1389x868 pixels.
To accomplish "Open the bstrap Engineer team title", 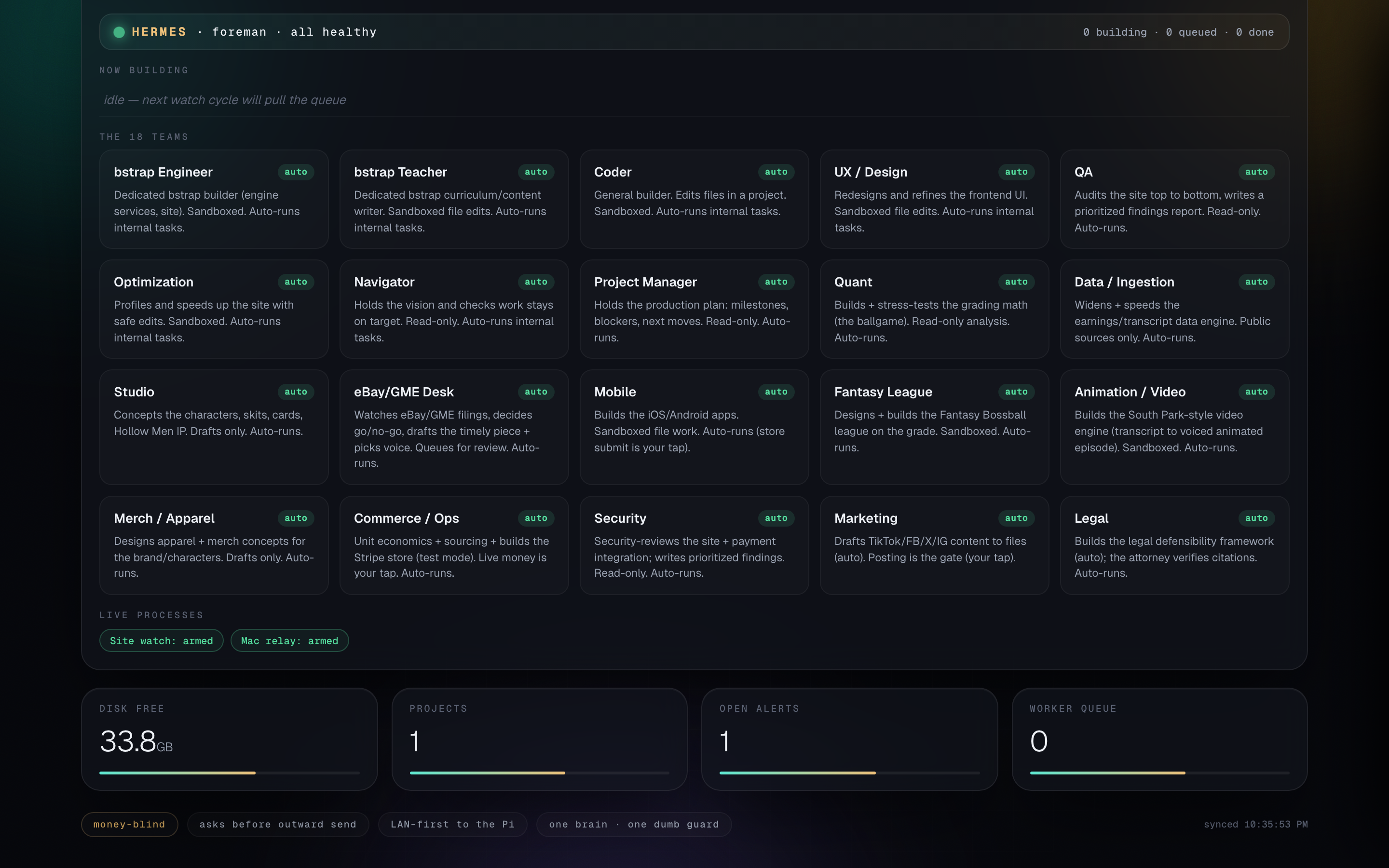I will [163, 172].
